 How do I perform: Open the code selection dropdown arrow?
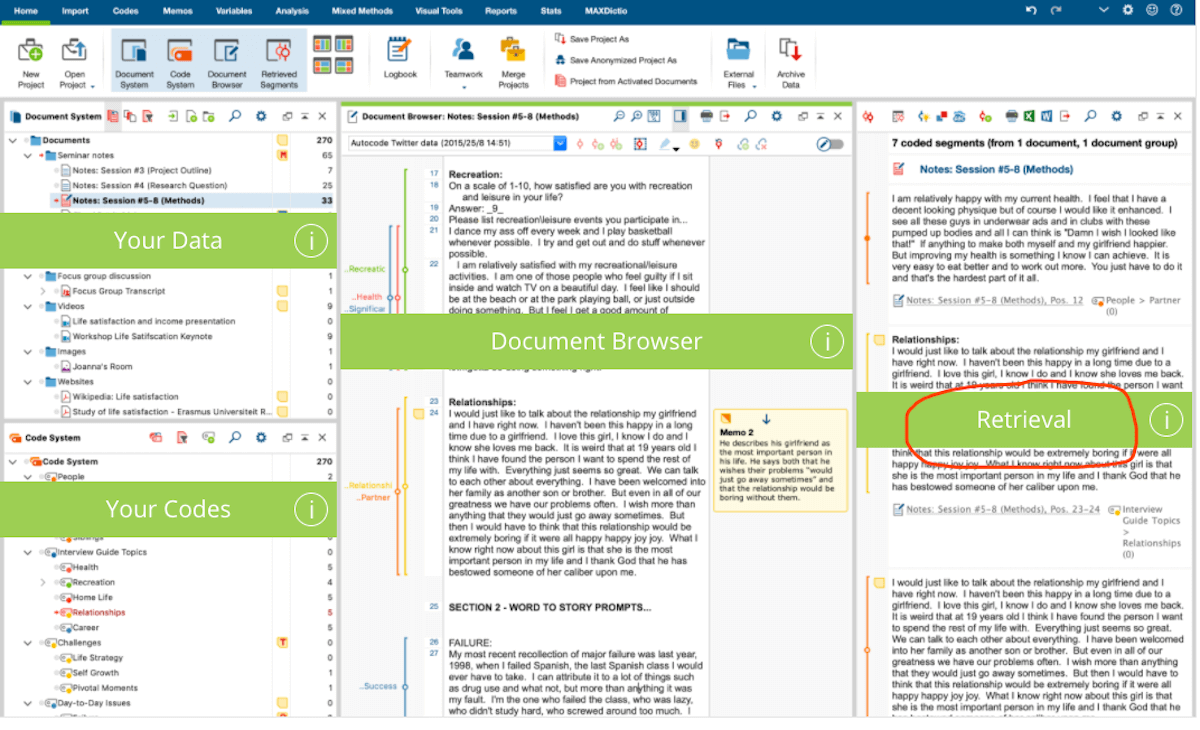pyautogui.click(x=560, y=144)
